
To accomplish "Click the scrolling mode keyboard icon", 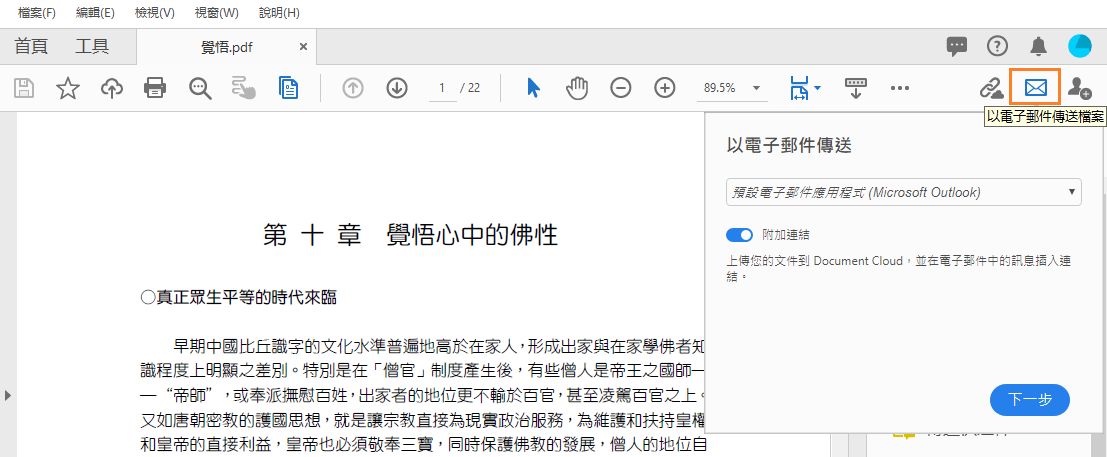I will pos(856,88).
